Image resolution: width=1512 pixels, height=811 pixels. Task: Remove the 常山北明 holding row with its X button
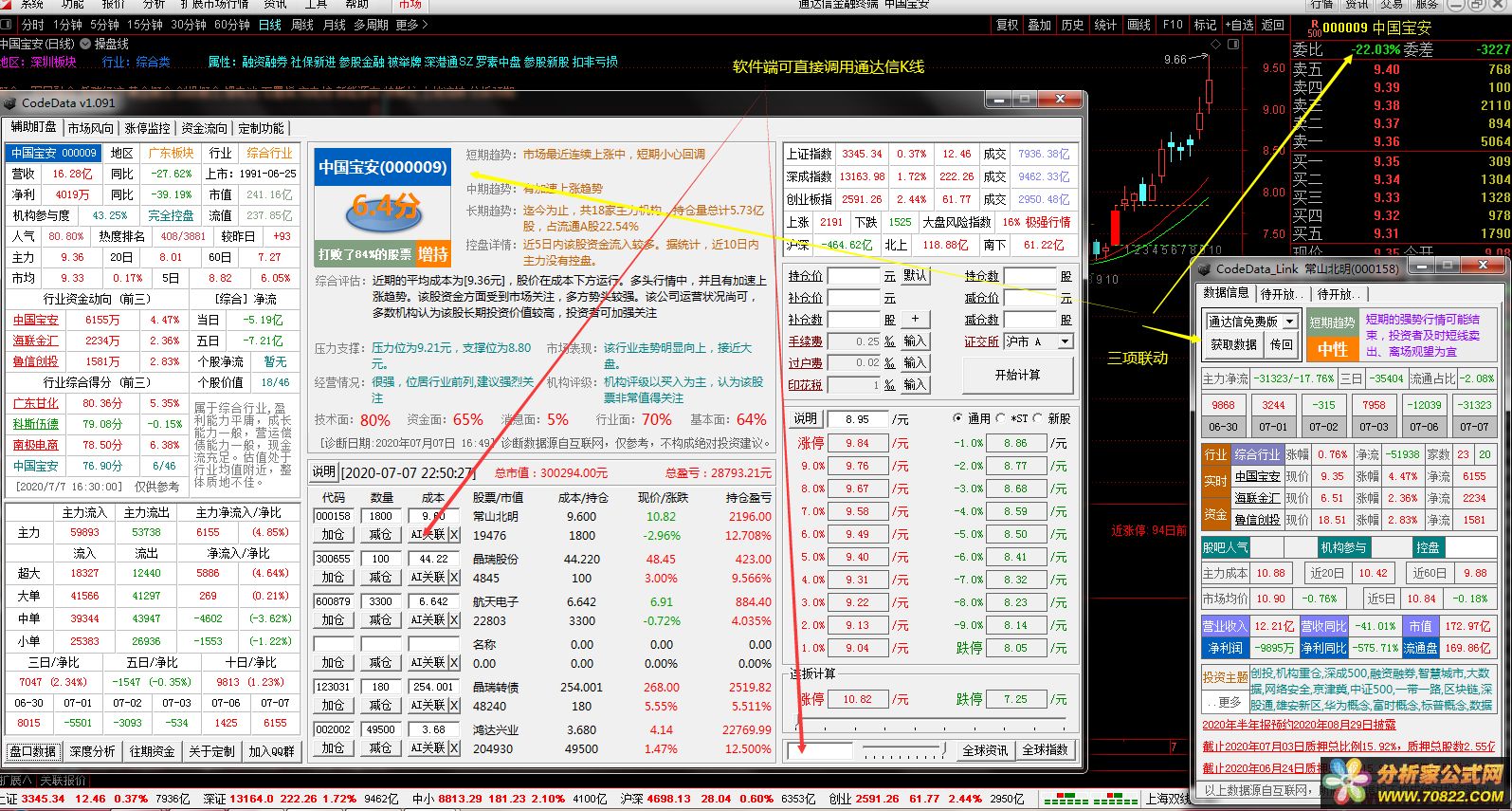(454, 534)
